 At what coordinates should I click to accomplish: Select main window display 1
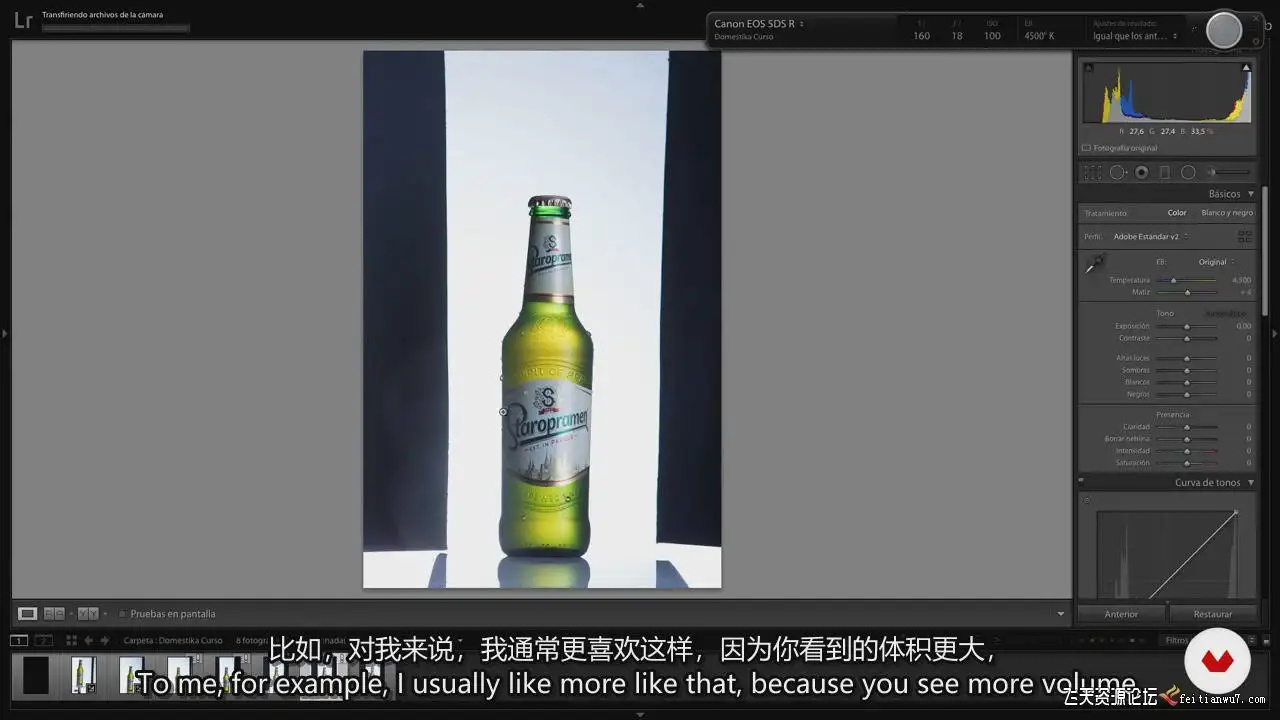(x=19, y=640)
